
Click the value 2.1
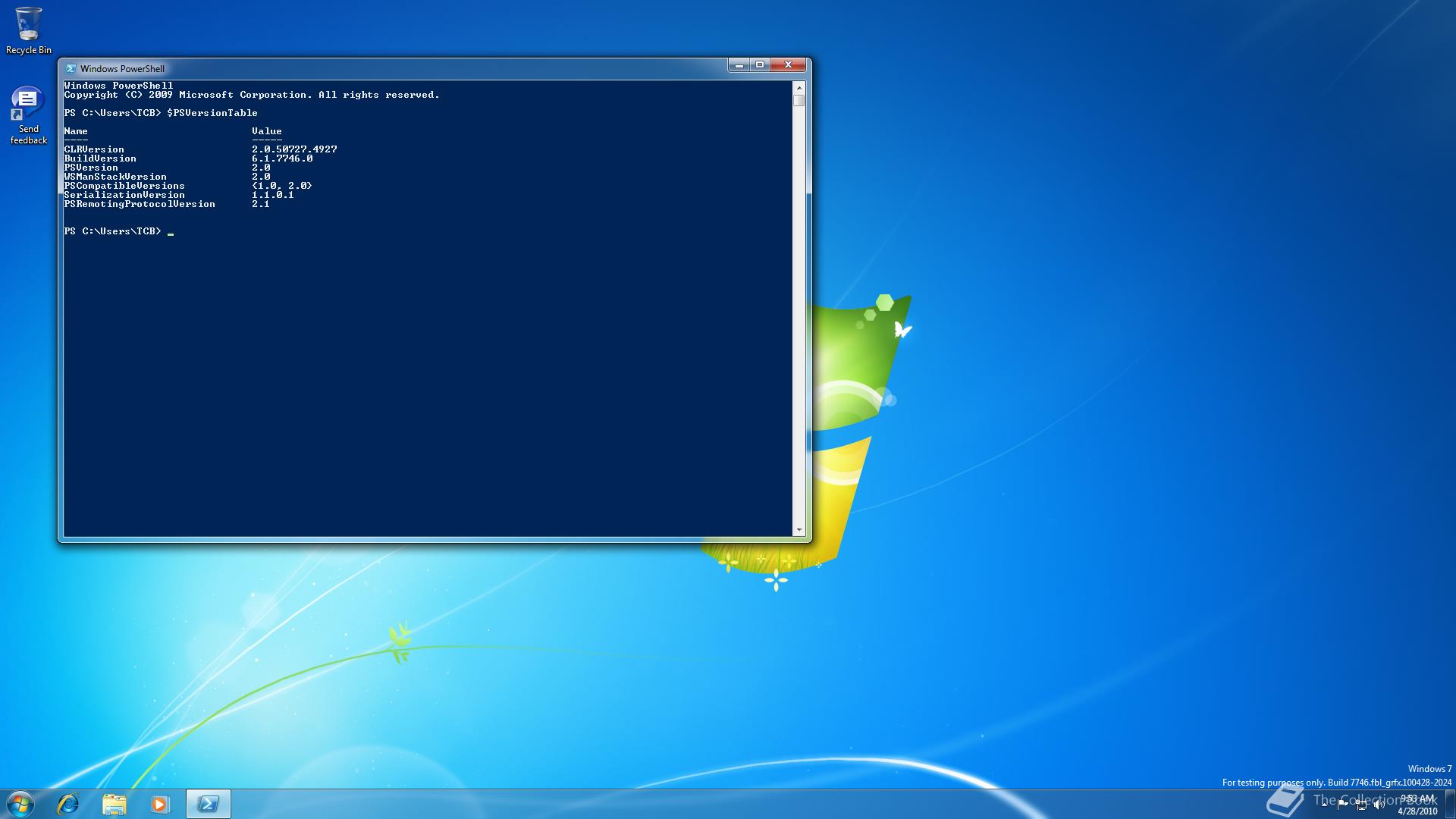[261, 204]
